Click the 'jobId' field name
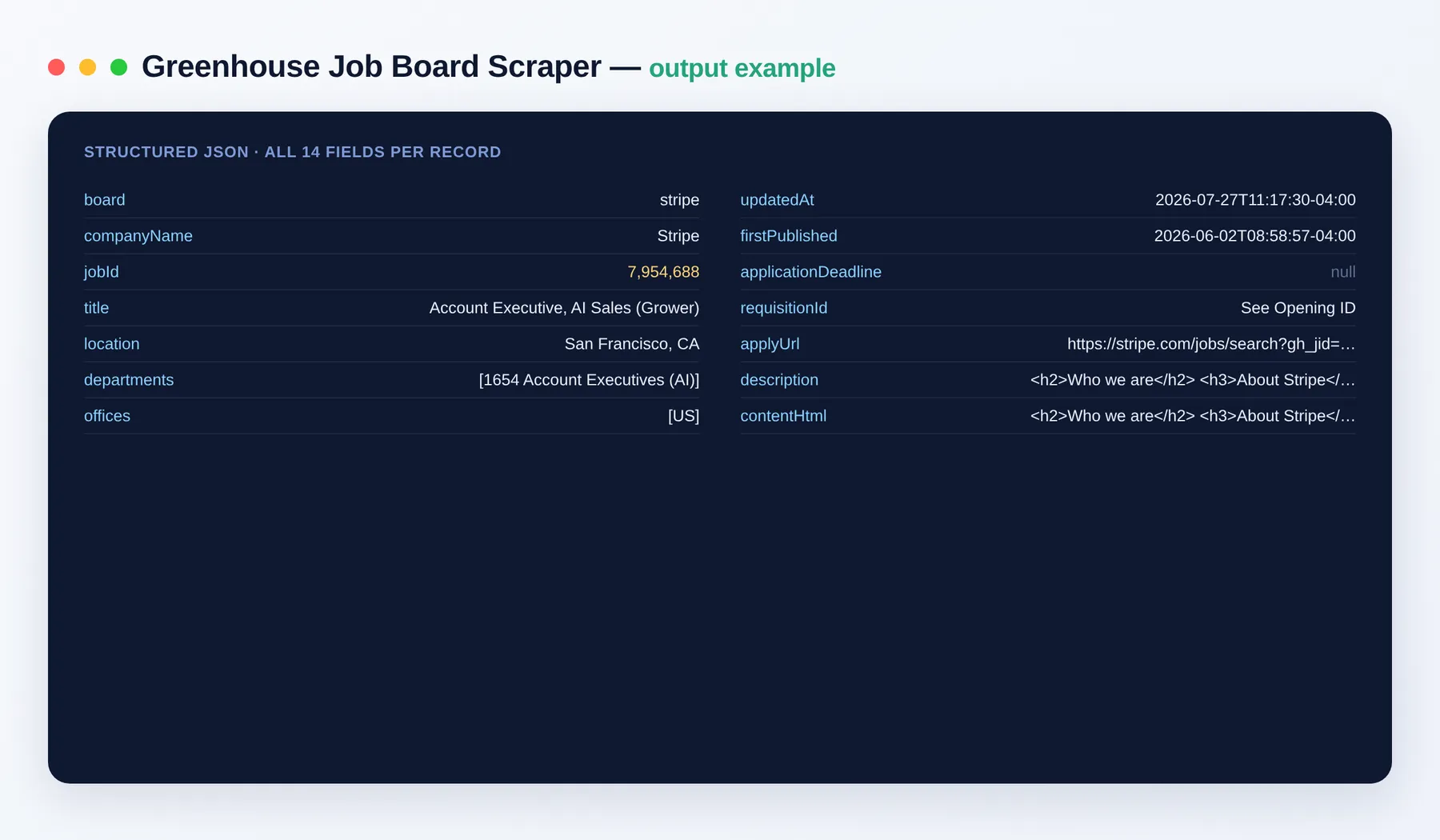 [102, 272]
